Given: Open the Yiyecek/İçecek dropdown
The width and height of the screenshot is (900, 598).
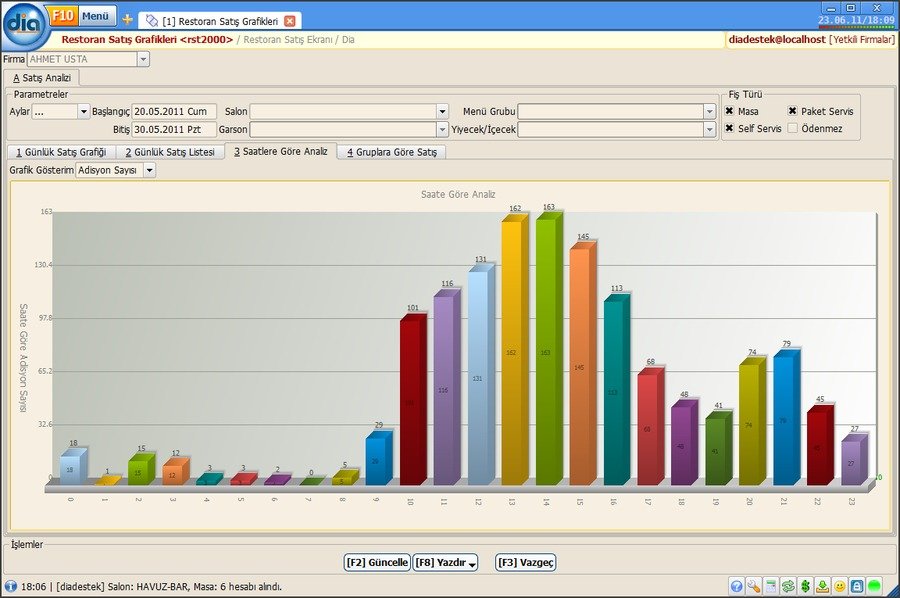Looking at the screenshot, I should point(709,129).
